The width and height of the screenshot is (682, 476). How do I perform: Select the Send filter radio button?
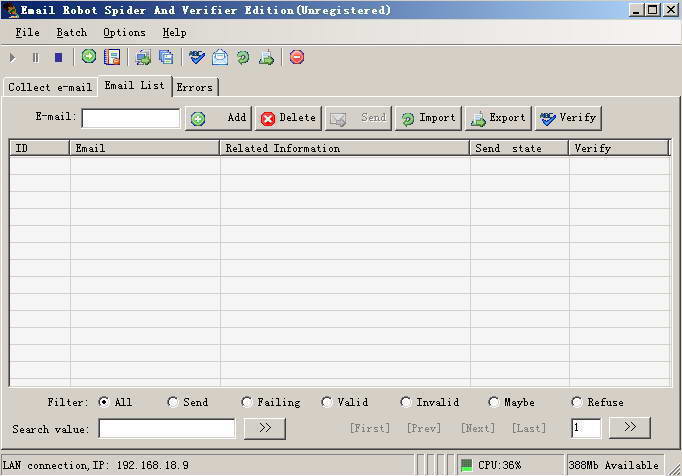[173, 402]
